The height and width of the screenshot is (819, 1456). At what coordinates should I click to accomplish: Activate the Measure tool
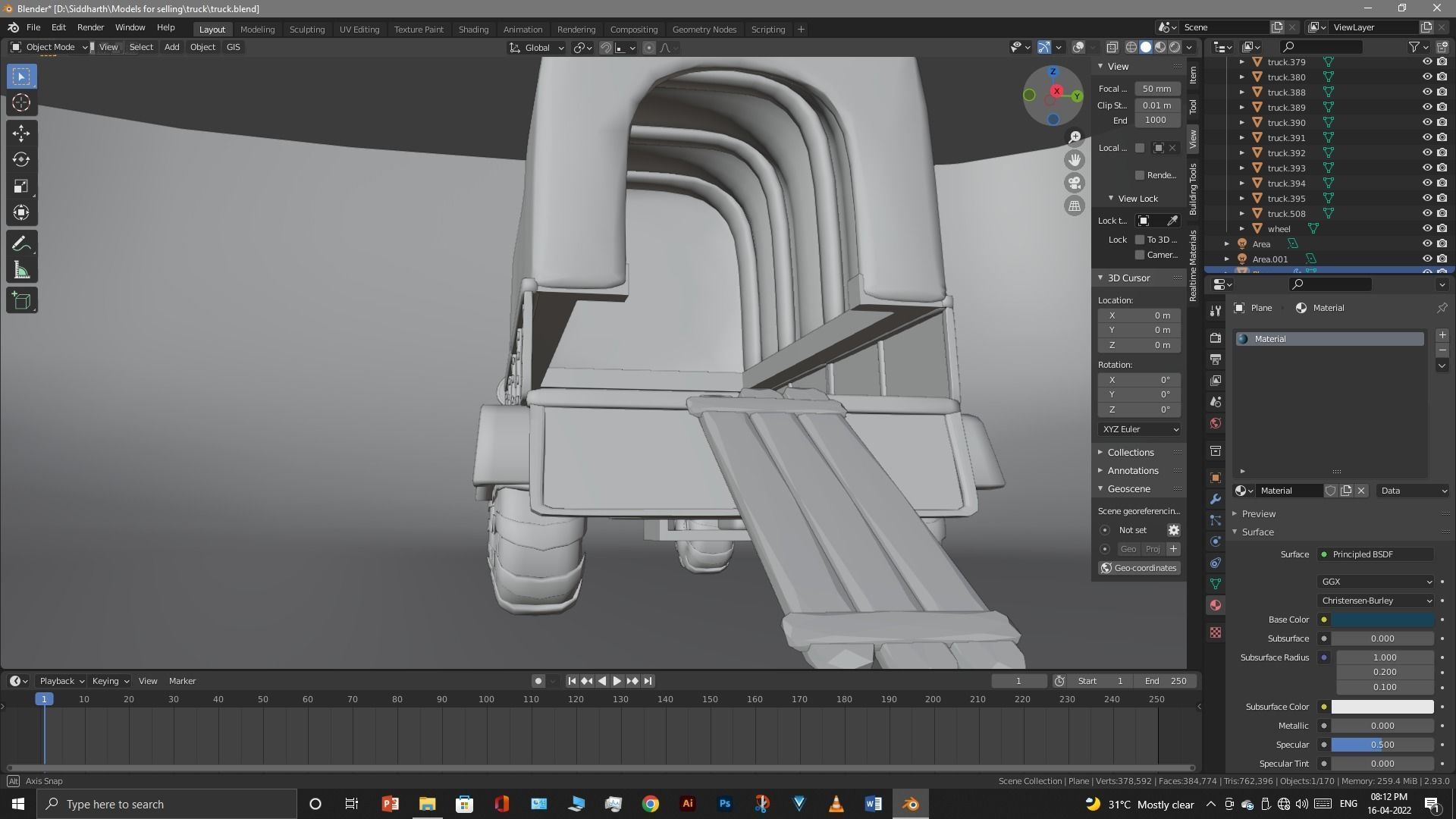click(21, 271)
